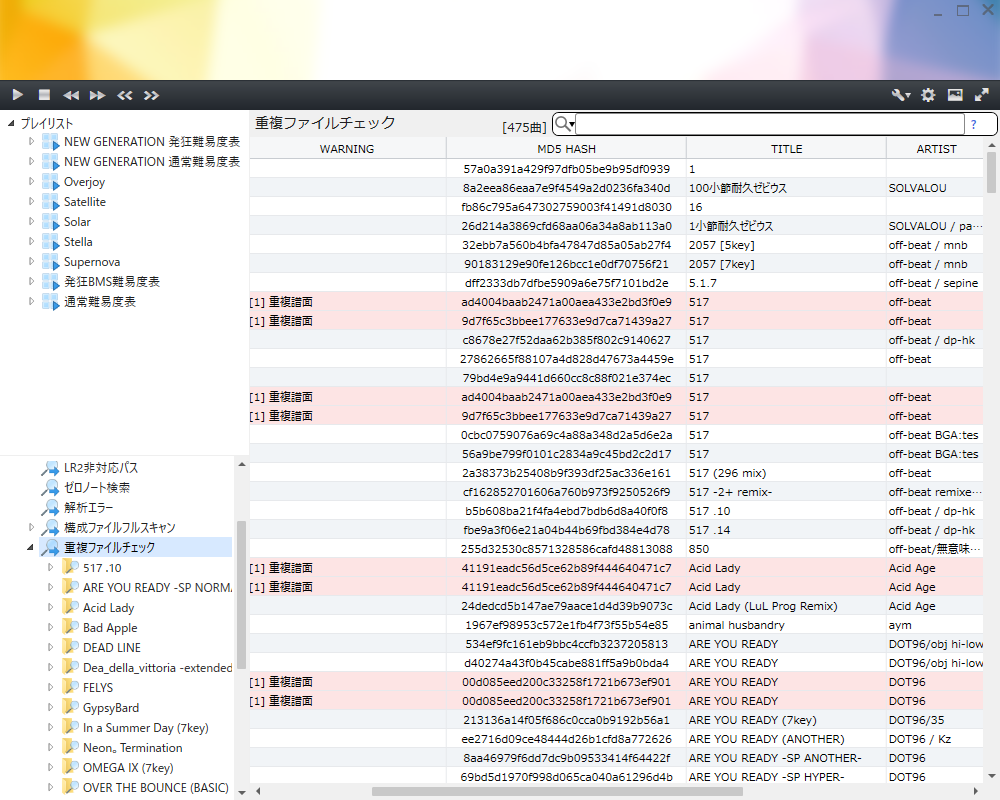
Task: Collapse the プレイリスト root node
Action: point(11,123)
